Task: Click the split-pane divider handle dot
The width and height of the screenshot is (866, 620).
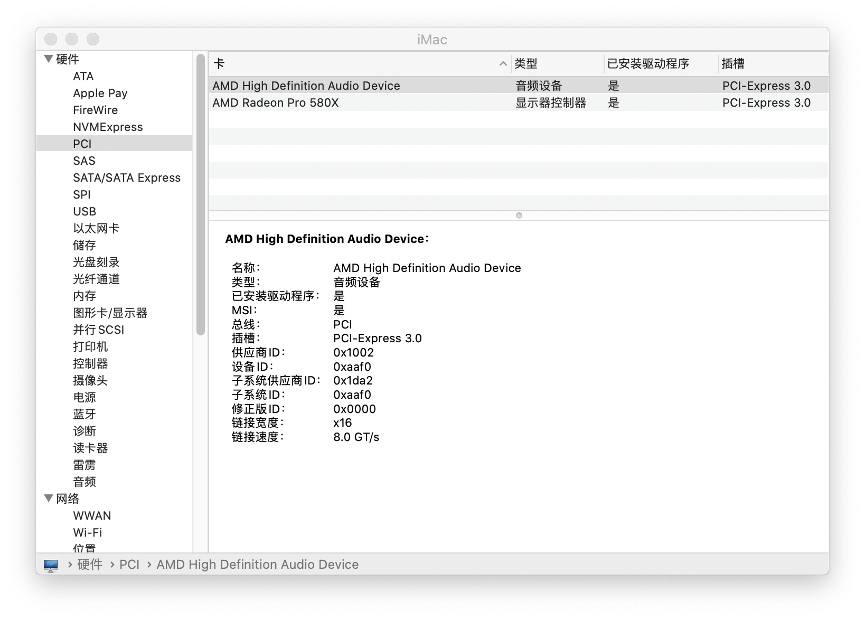Action: [519, 215]
